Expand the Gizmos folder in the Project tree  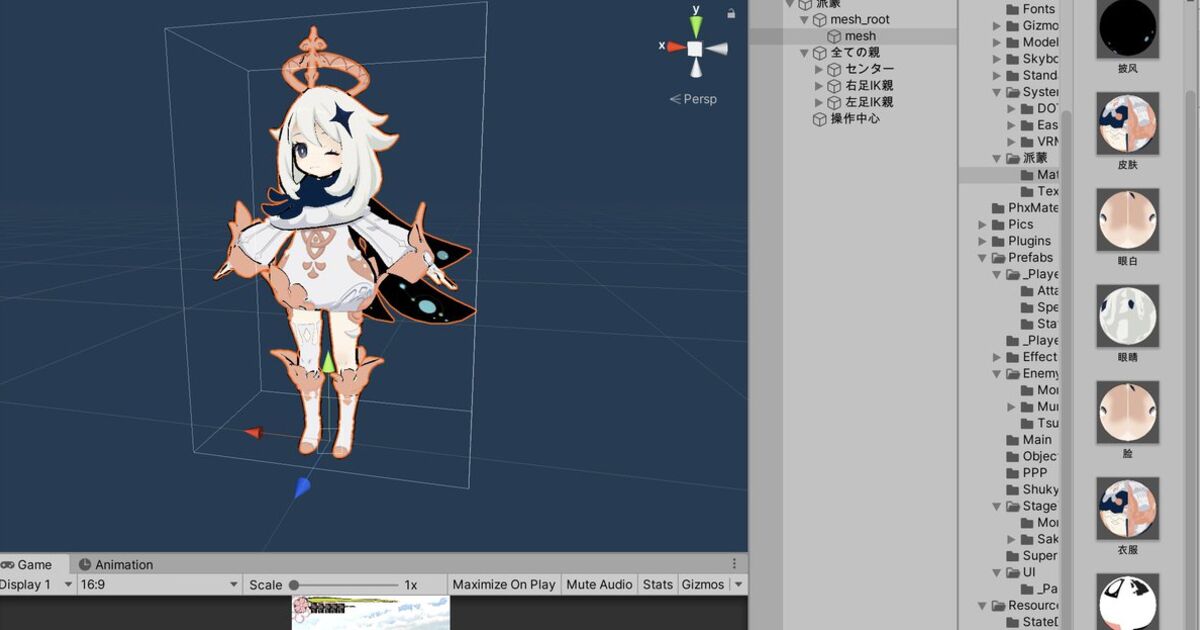coord(997,26)
